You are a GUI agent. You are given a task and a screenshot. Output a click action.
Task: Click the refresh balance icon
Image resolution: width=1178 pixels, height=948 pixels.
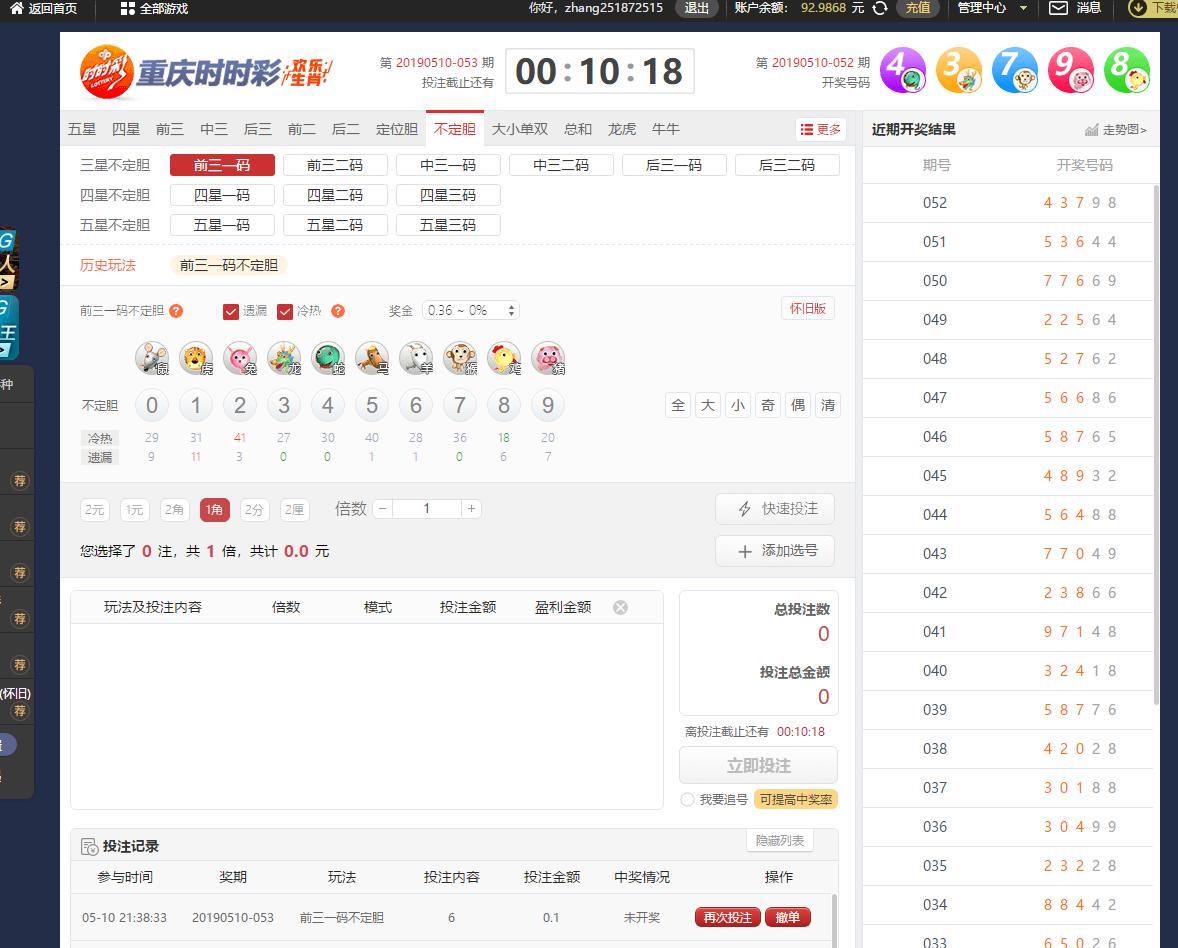[x=880, y=8]
